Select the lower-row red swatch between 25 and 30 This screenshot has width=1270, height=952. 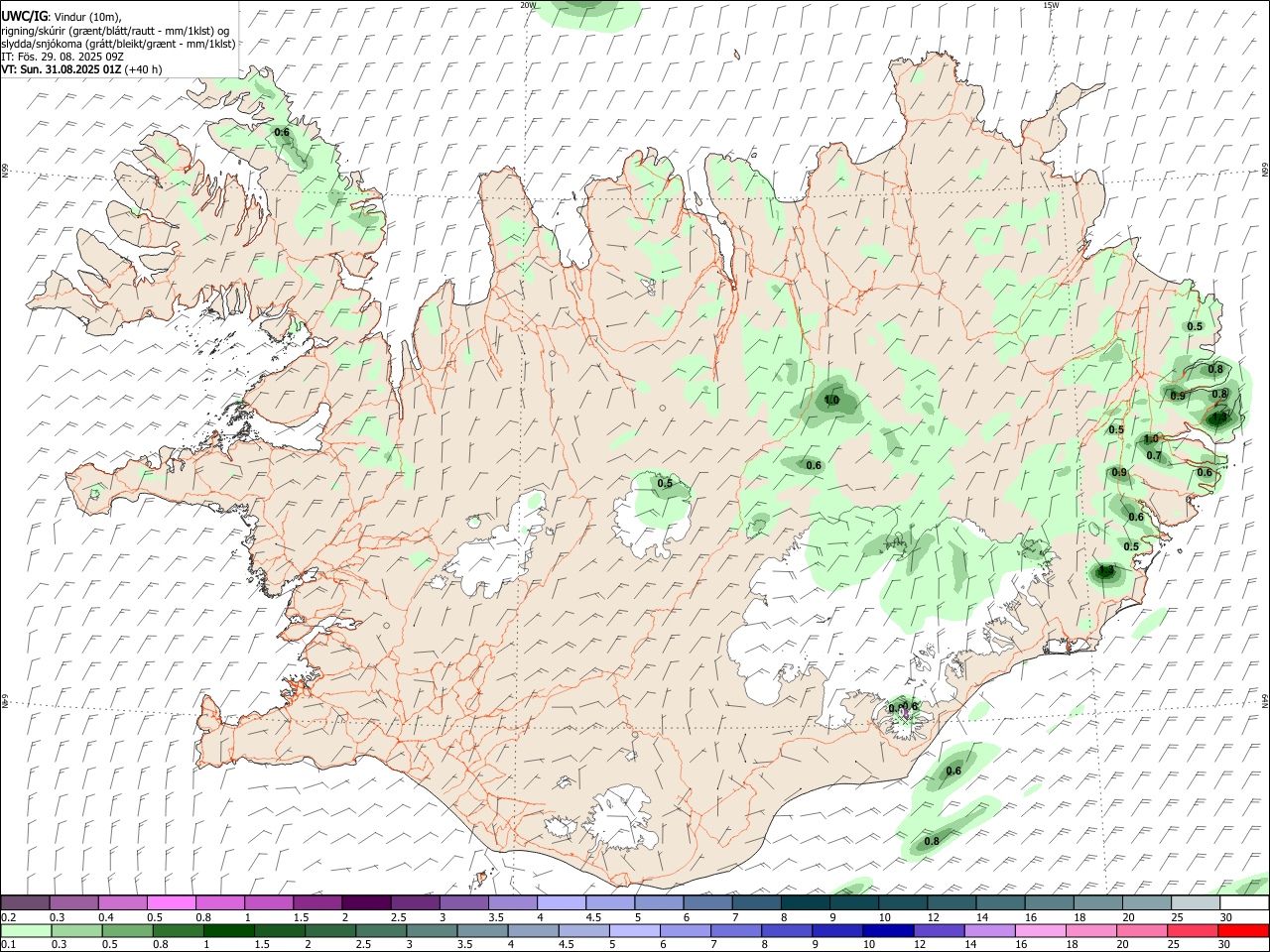pos(1194,931)
